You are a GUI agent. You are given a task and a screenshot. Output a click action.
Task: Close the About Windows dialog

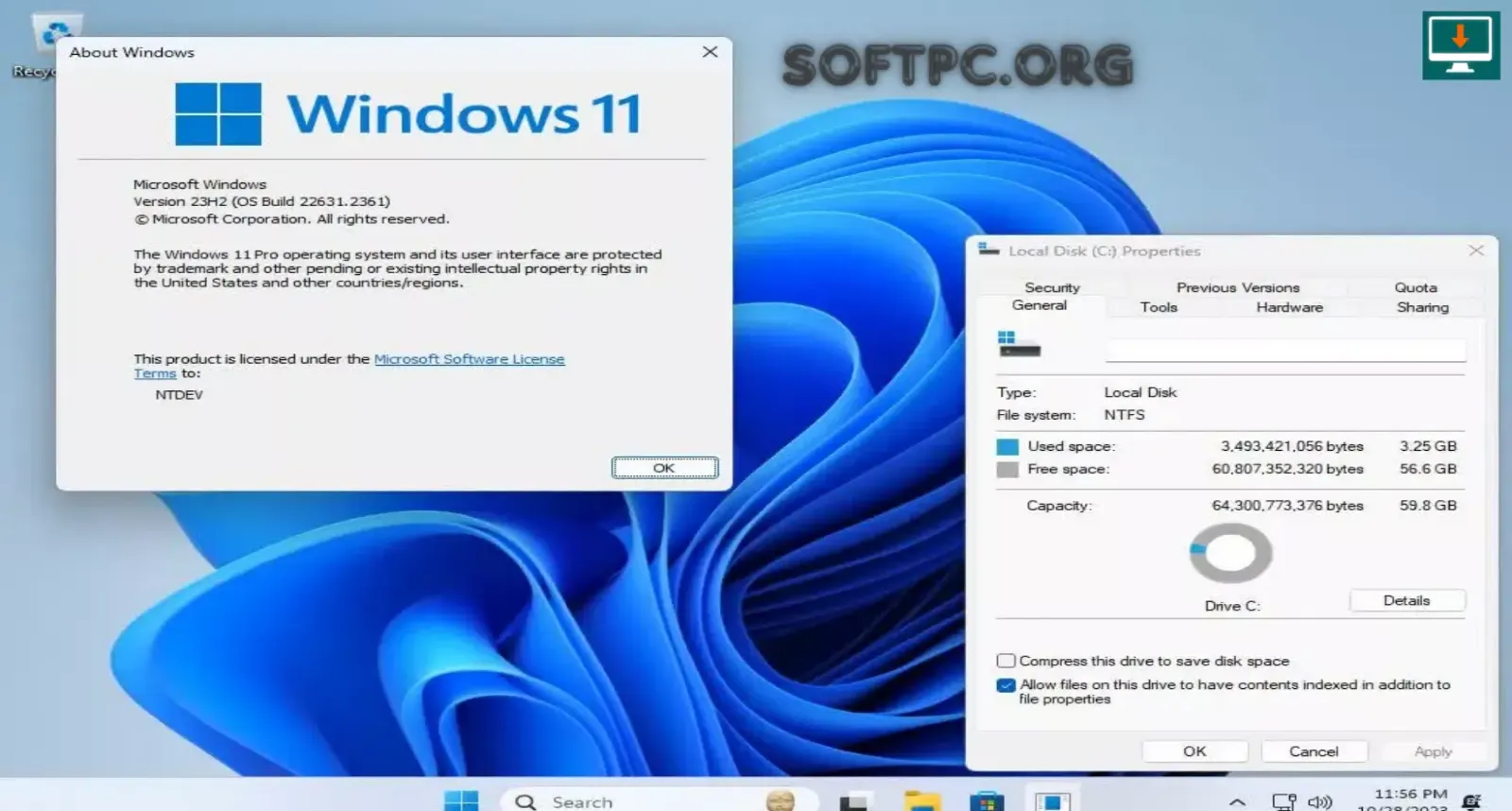tap(711, 52)
